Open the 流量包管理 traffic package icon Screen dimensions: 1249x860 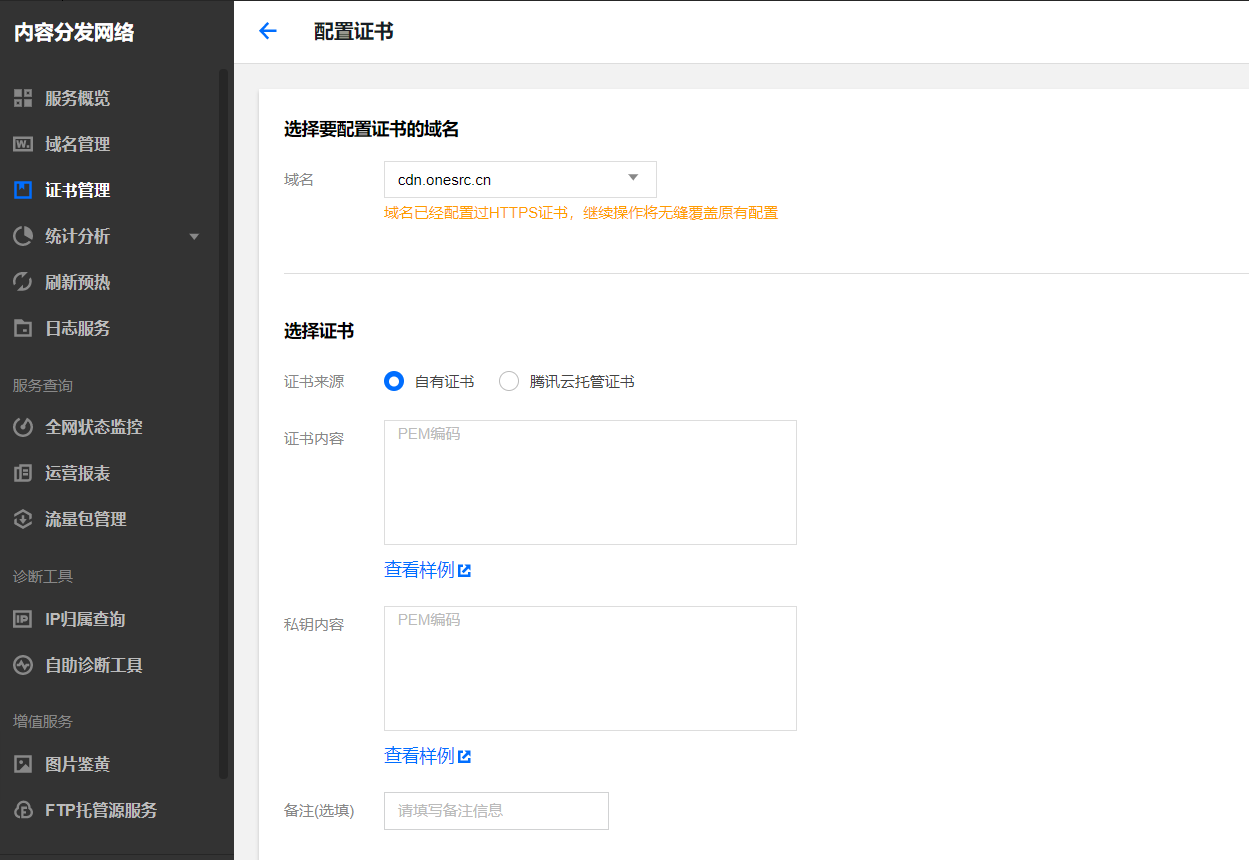point(22,519)
